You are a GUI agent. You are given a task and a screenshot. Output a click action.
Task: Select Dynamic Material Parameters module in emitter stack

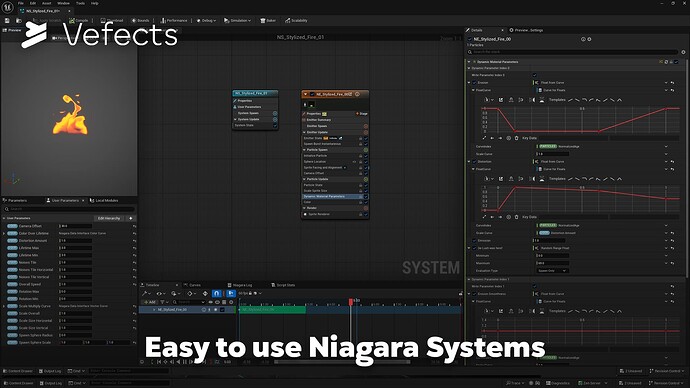pyautogui.click(x=335, y=197)
